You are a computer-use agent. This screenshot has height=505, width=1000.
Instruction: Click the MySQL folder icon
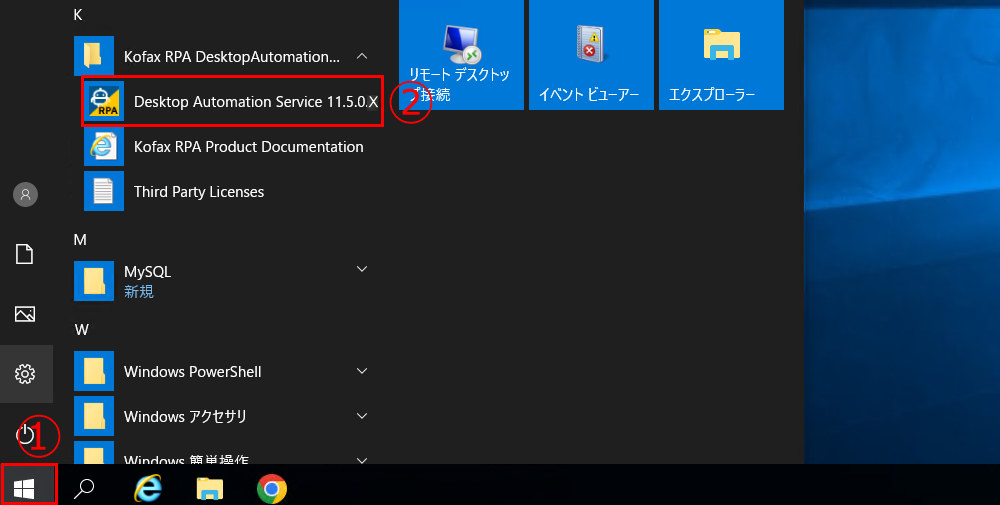click(x=94, y=281)
